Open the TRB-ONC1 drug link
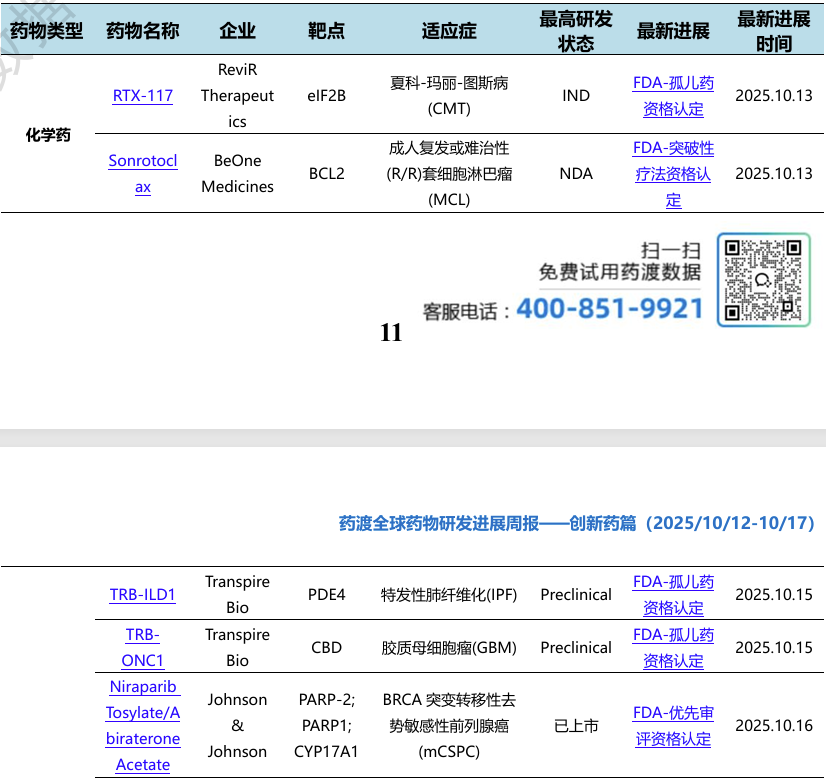This screenshot has height=779, width=826. click(x=142, y=647)
